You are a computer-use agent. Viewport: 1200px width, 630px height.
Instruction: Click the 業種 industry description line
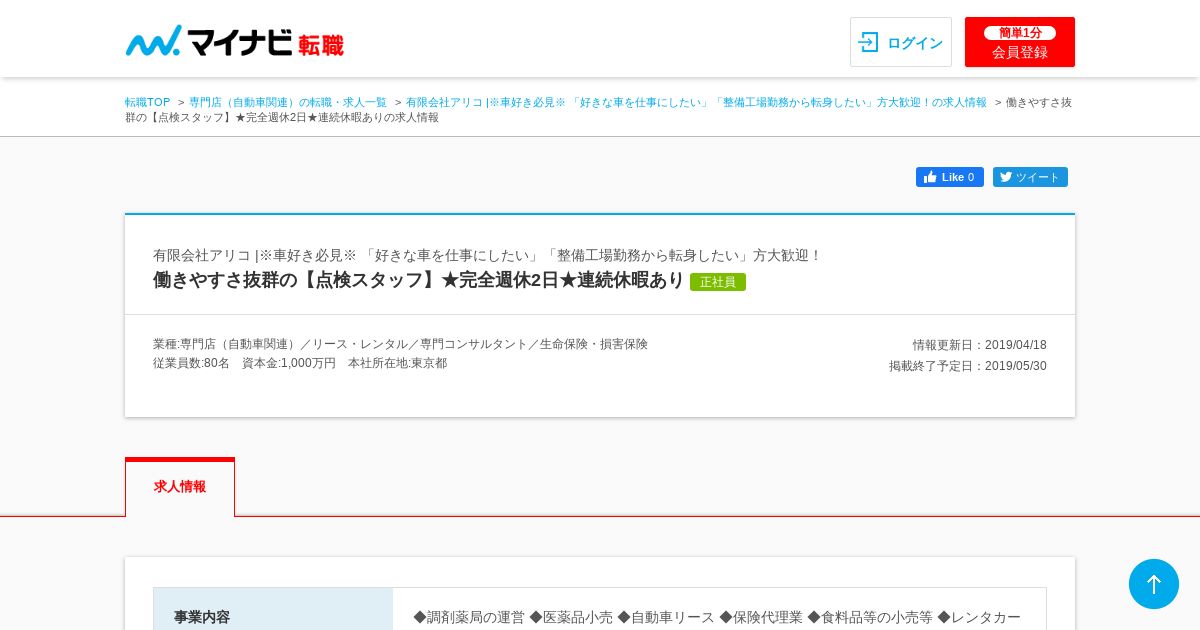pyautogui.click(x=400, y=344)
